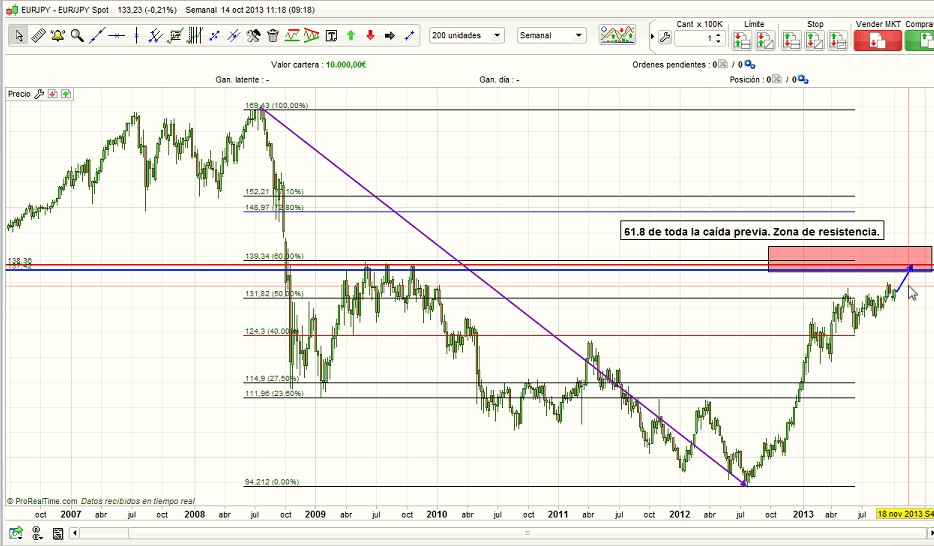This screenshot has width=934, height=546.
Task: Select the arrow cursor tool
Action: [x=19, y=36]
